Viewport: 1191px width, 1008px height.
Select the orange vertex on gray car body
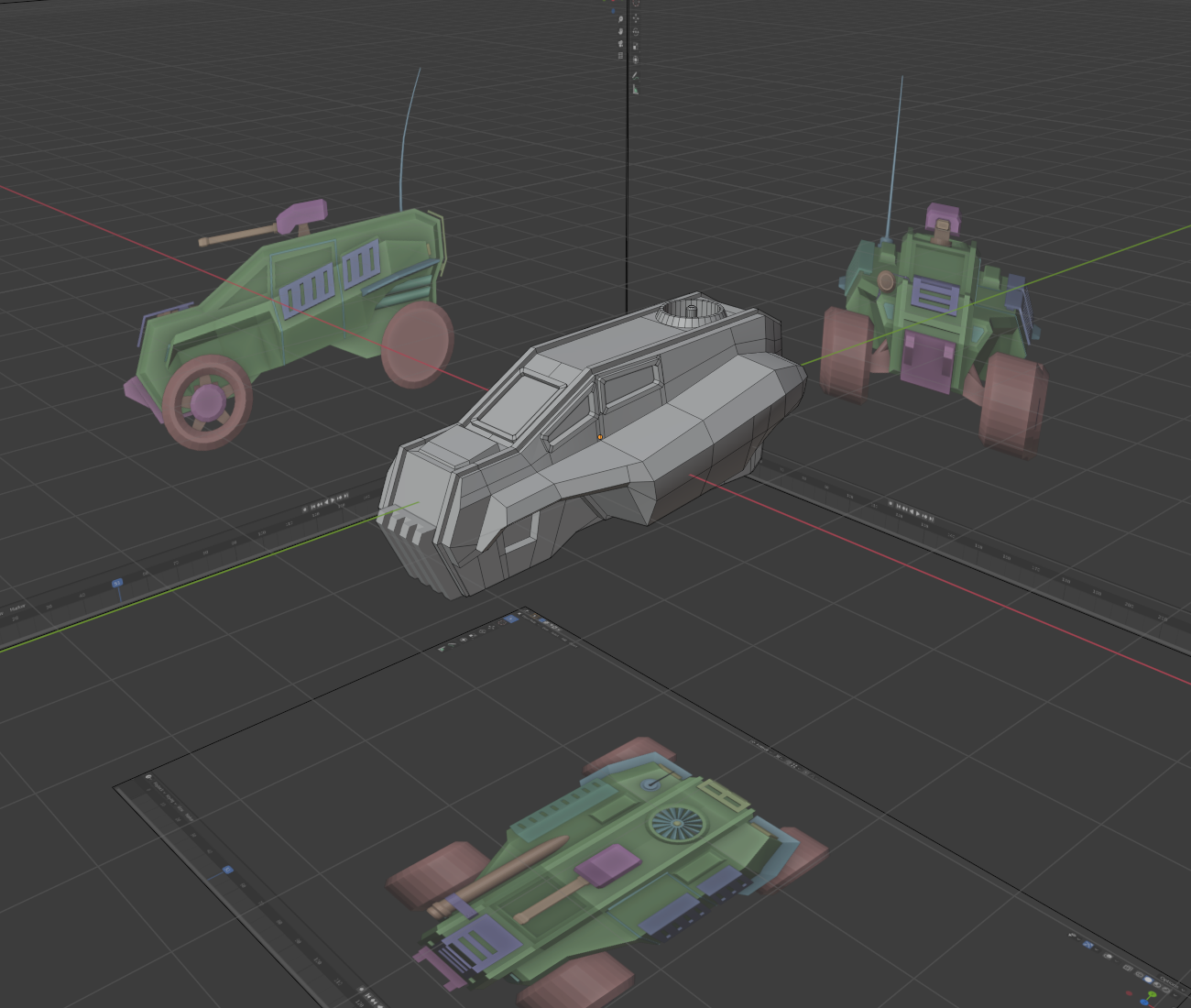[600, 437]
